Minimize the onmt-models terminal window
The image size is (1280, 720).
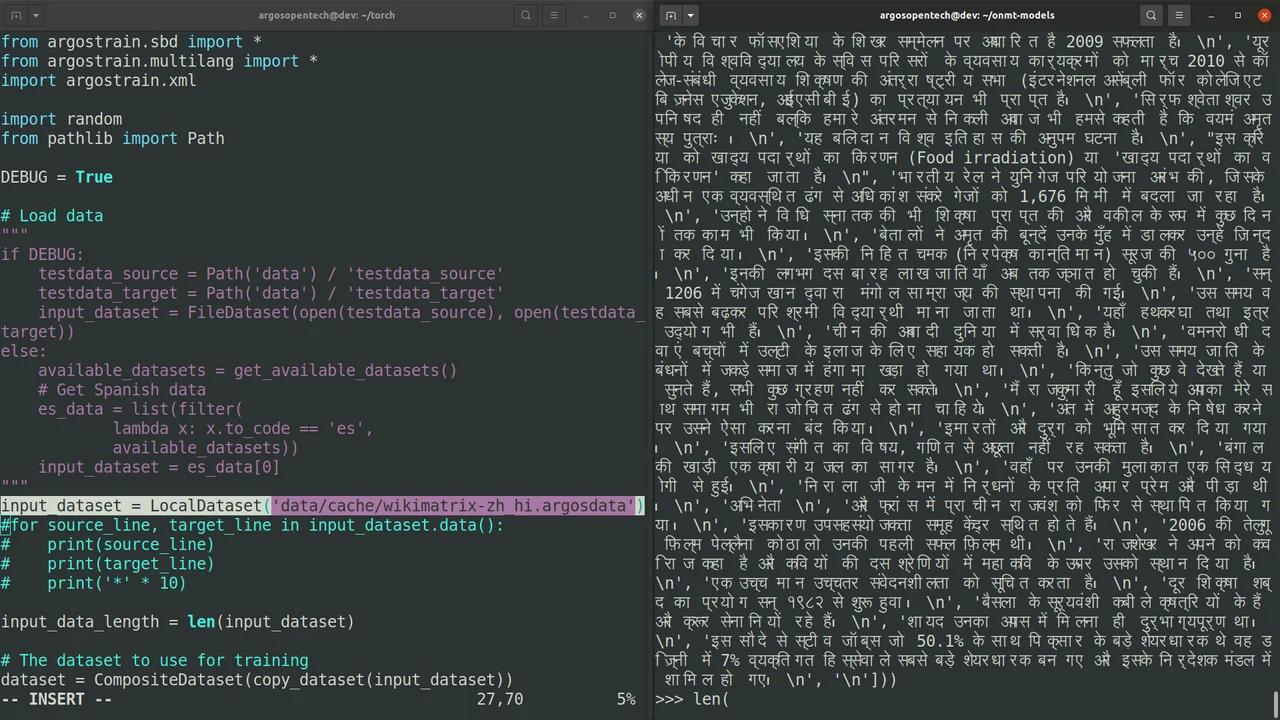(1211, 15)
